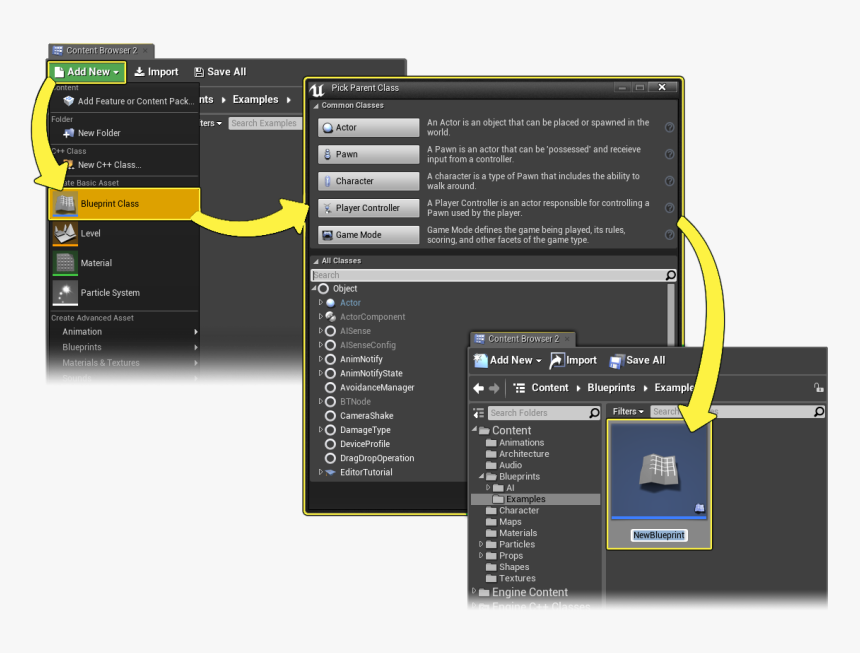Click the path picker icon before the Content breadcrumb
The width and height of the screenshot is (860, 653).
(519, 388)
